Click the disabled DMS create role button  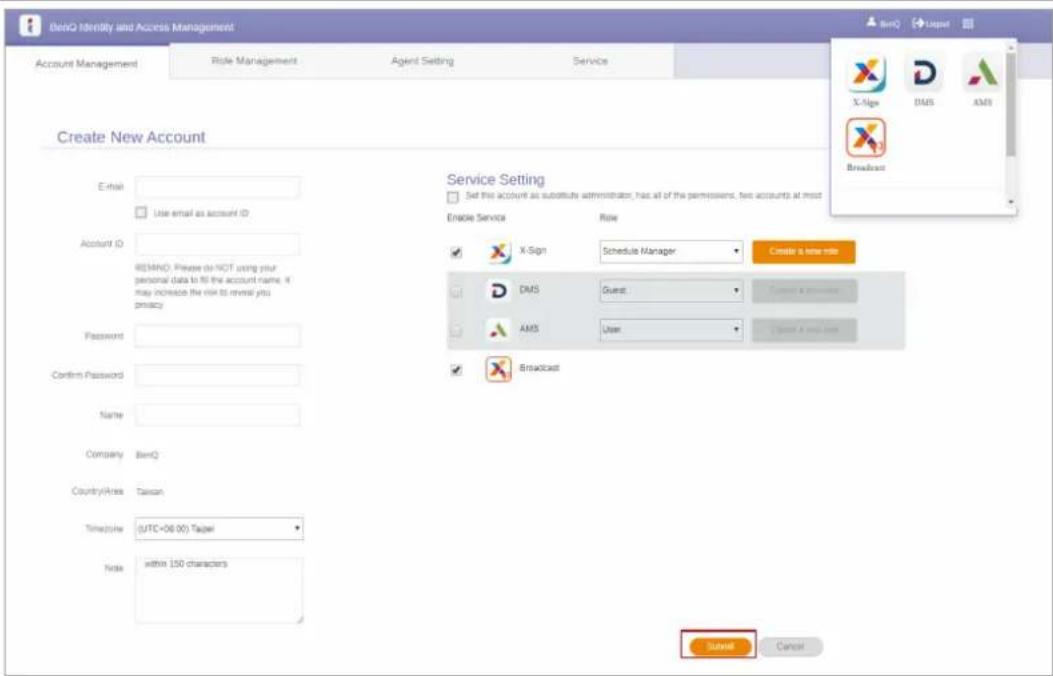805,291
